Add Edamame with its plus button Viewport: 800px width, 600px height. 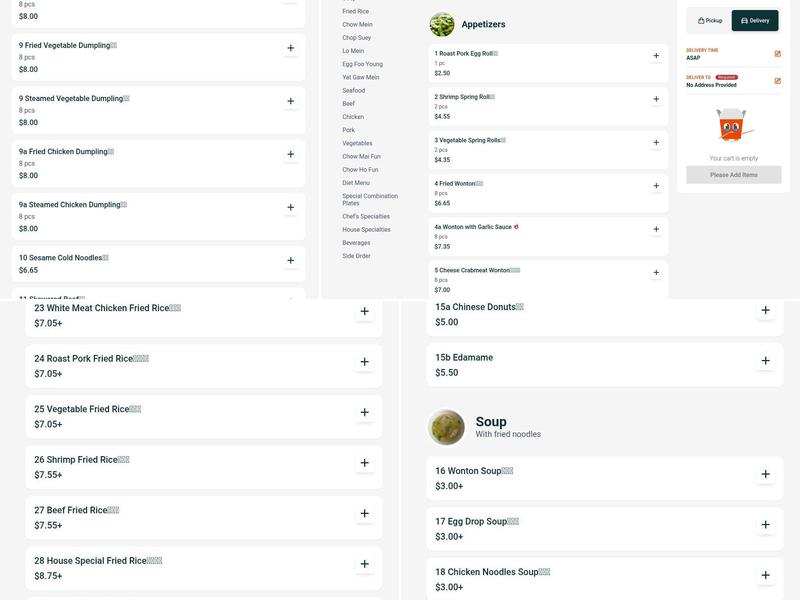point(765,361)
